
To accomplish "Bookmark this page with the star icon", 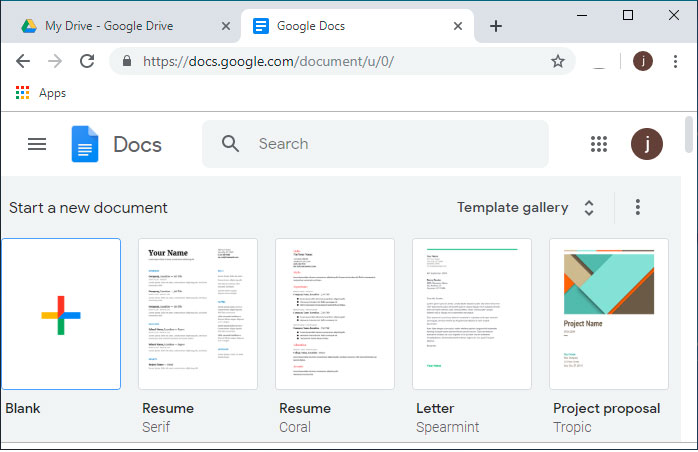I will (558, 61).
